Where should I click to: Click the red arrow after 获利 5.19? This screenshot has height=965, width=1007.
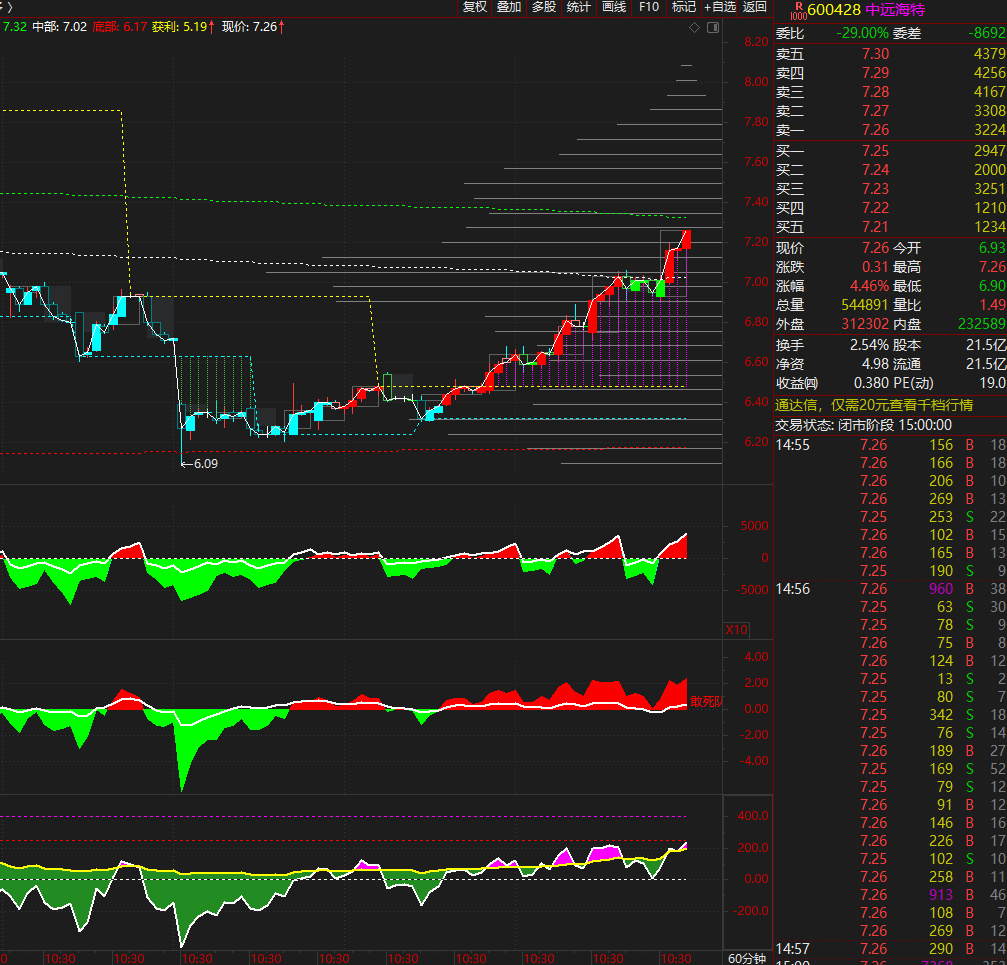pos(212,27)
